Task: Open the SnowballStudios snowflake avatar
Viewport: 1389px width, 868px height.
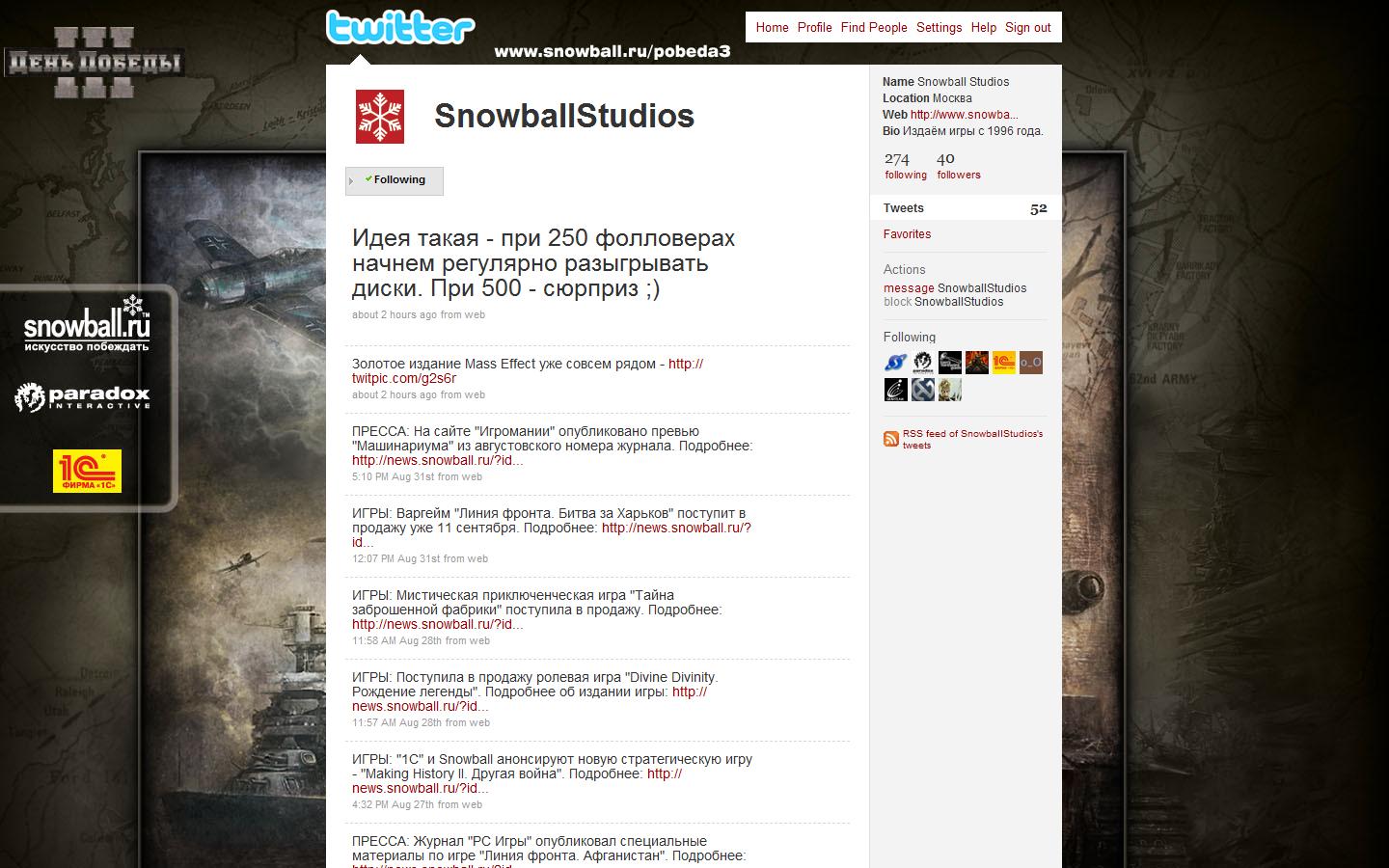Action: (x=380, y=118)
